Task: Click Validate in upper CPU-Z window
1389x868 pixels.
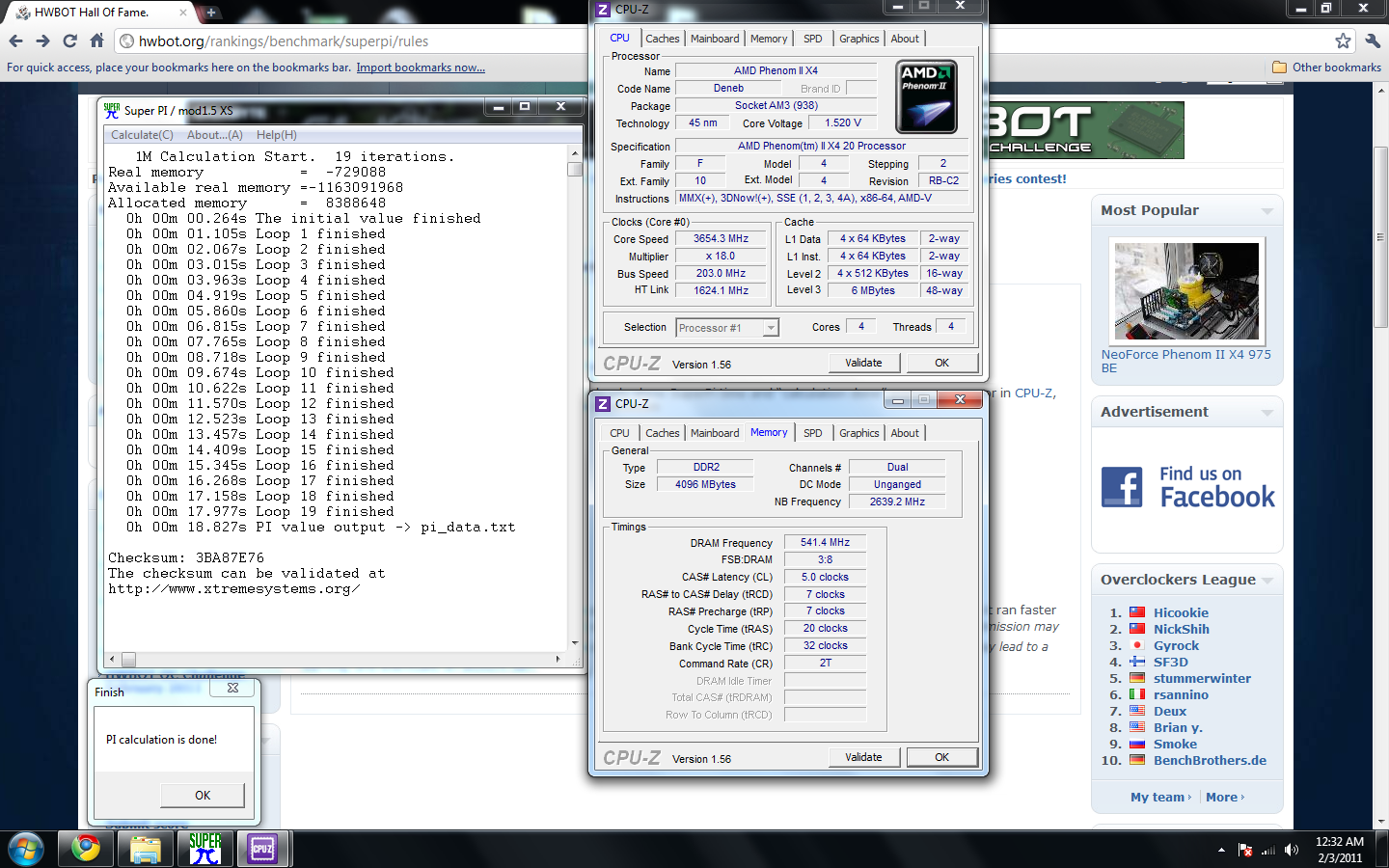Action: coord(863,363)
